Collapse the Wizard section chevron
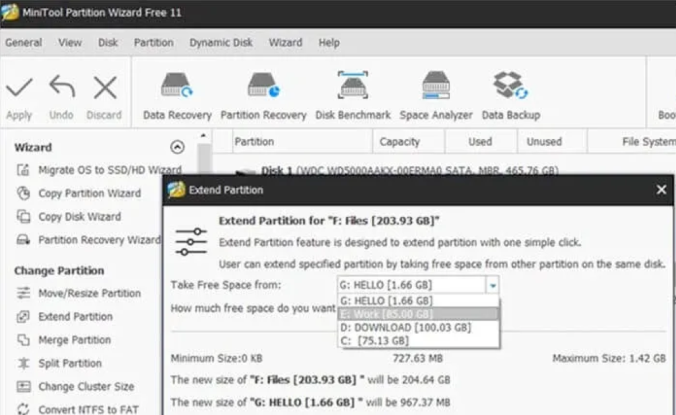The width and height of the screenshot is (676, 415). pos(177,147)
